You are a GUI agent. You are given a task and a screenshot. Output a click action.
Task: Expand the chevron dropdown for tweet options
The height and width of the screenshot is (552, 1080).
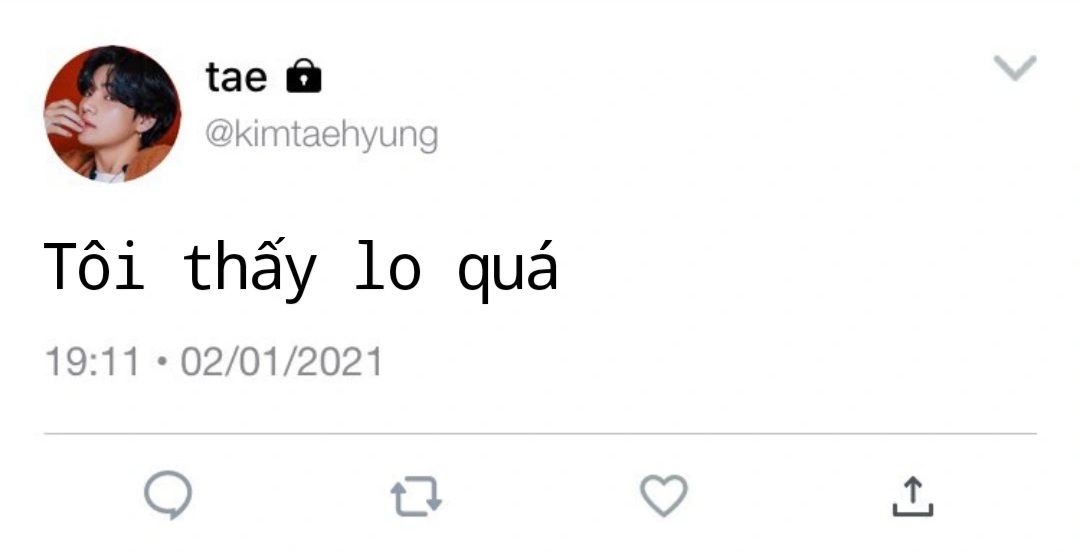pyautogui.click(x=1015, y=68)
